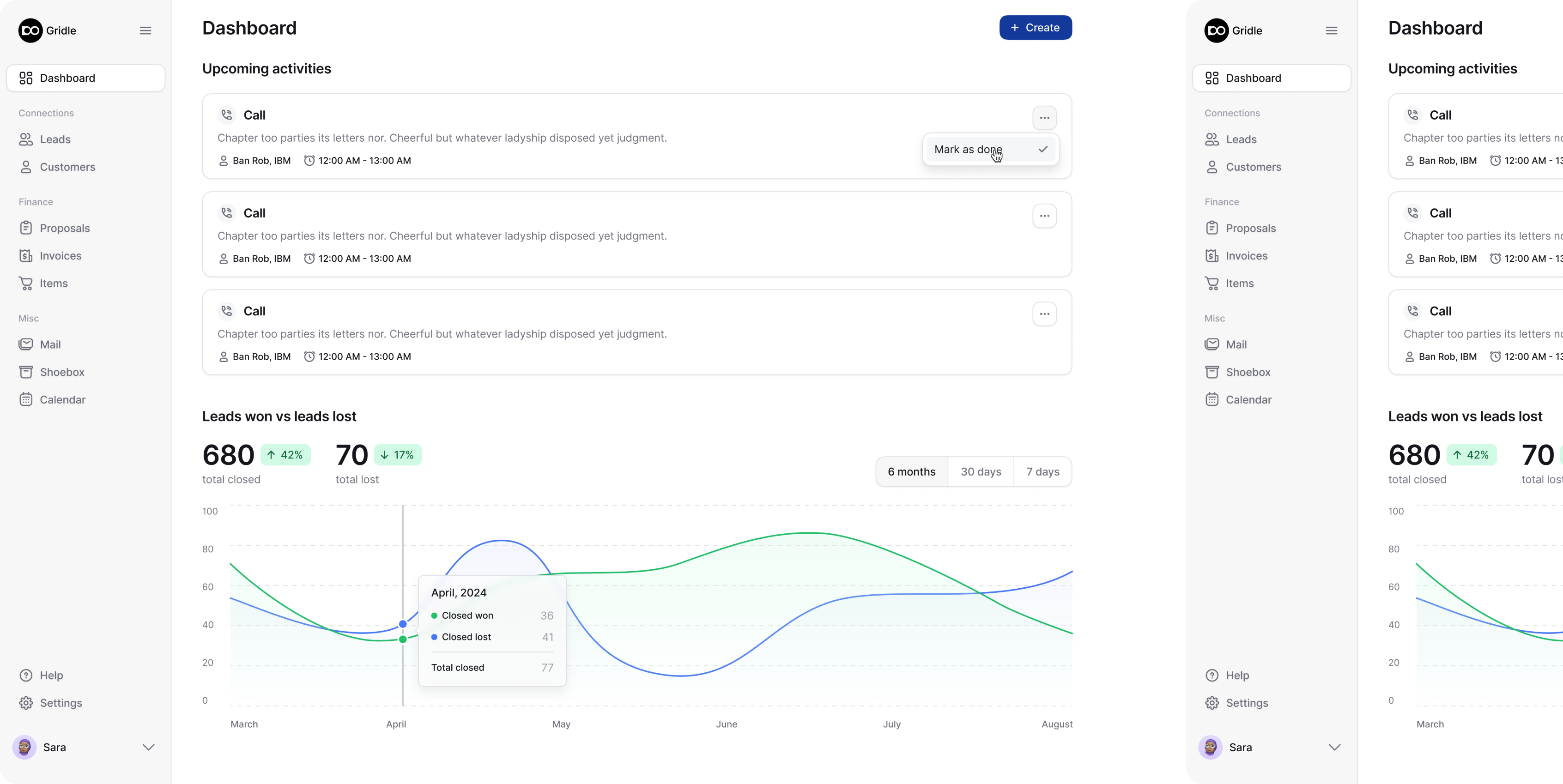The width and height of the screenshot is (1563, 784).
Task: Click the green chart point at April
Action: coord(403,639)
